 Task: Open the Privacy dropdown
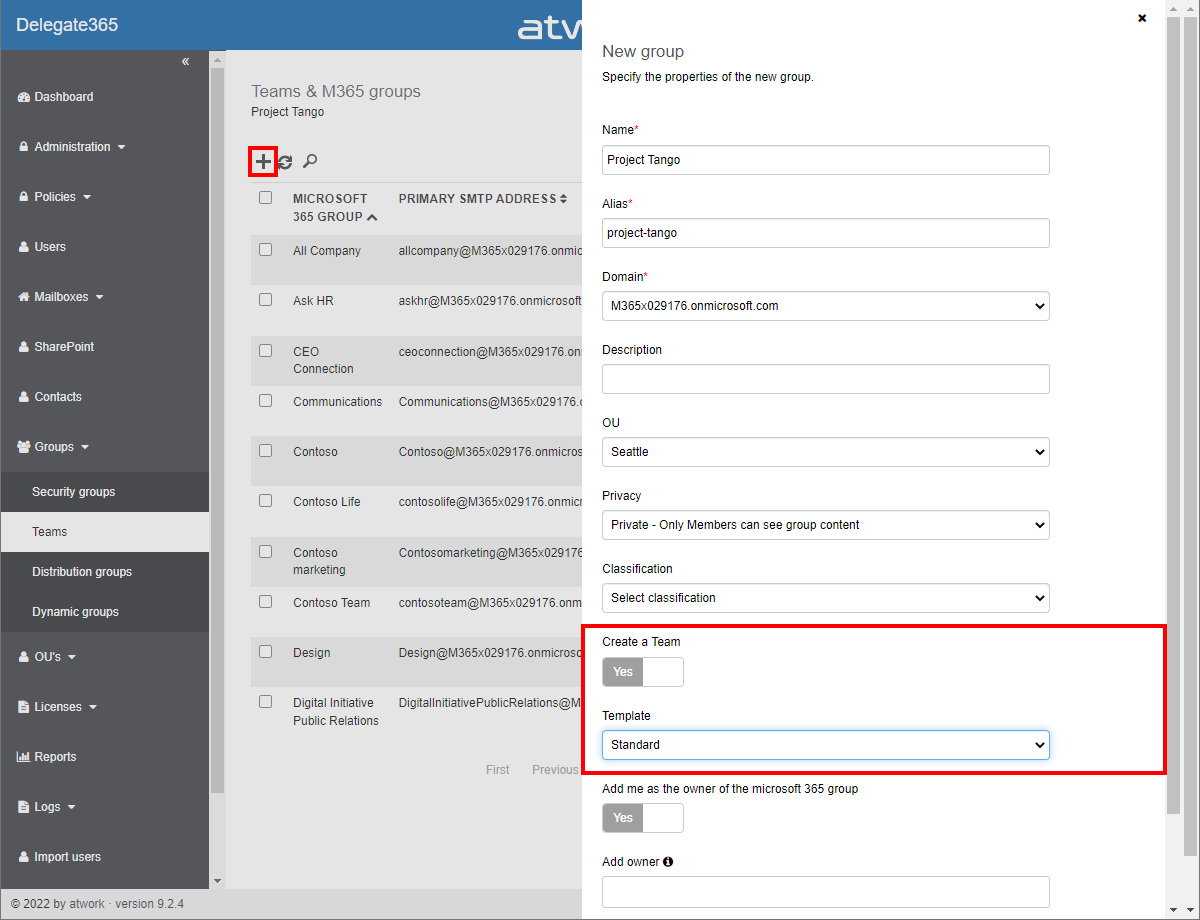tap(826, 525)
